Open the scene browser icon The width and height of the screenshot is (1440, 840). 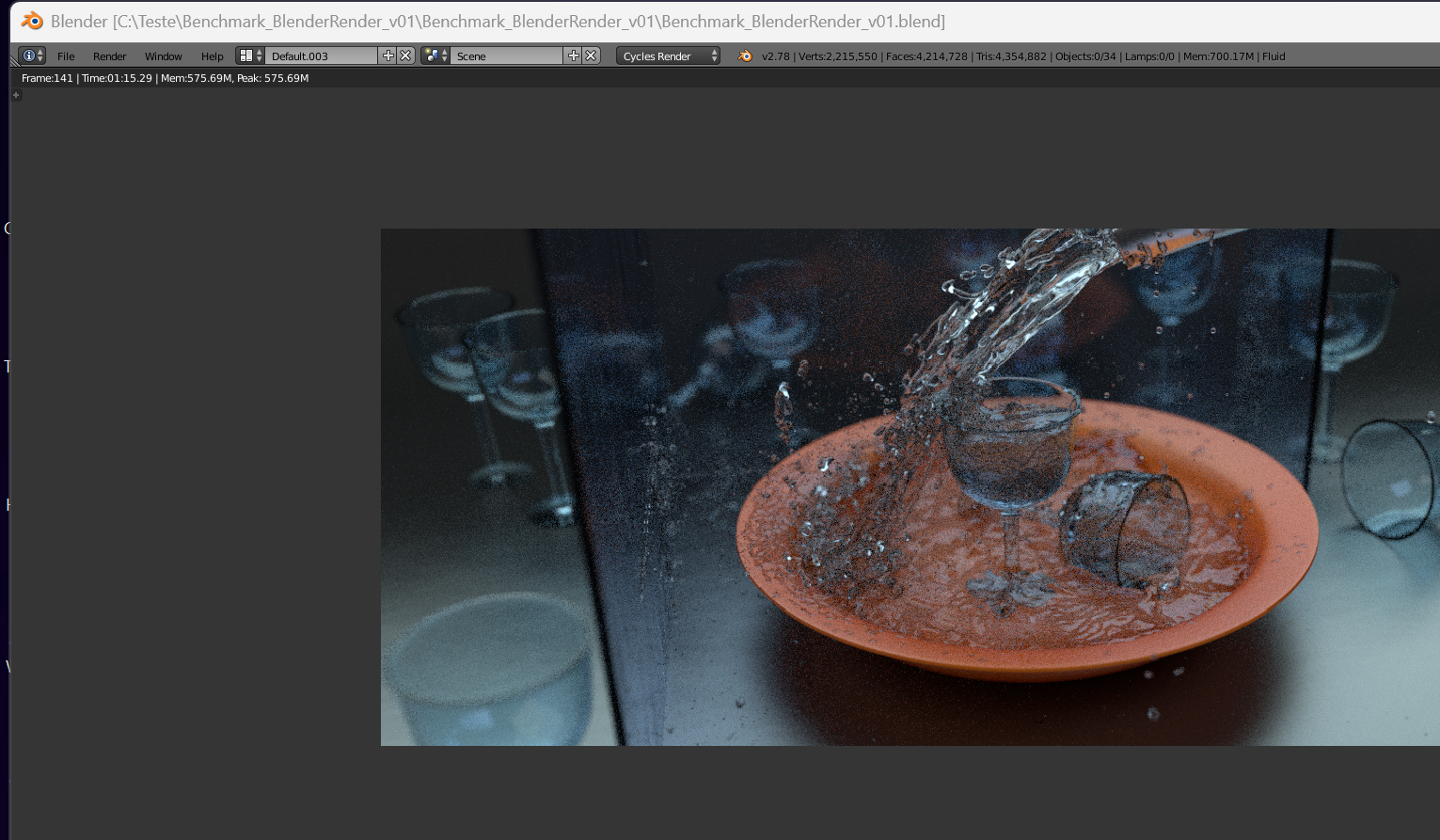coord(435,56)
